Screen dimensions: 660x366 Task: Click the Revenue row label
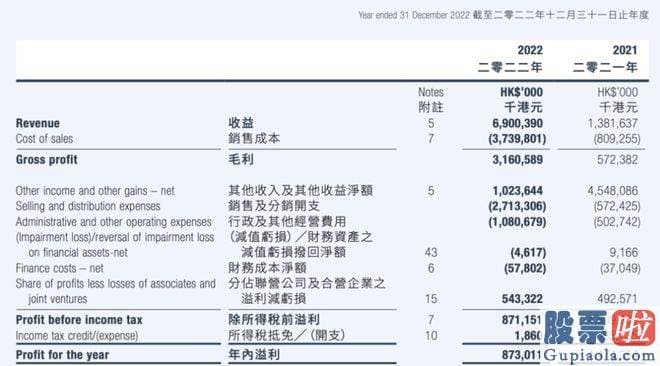coord(38,123)
